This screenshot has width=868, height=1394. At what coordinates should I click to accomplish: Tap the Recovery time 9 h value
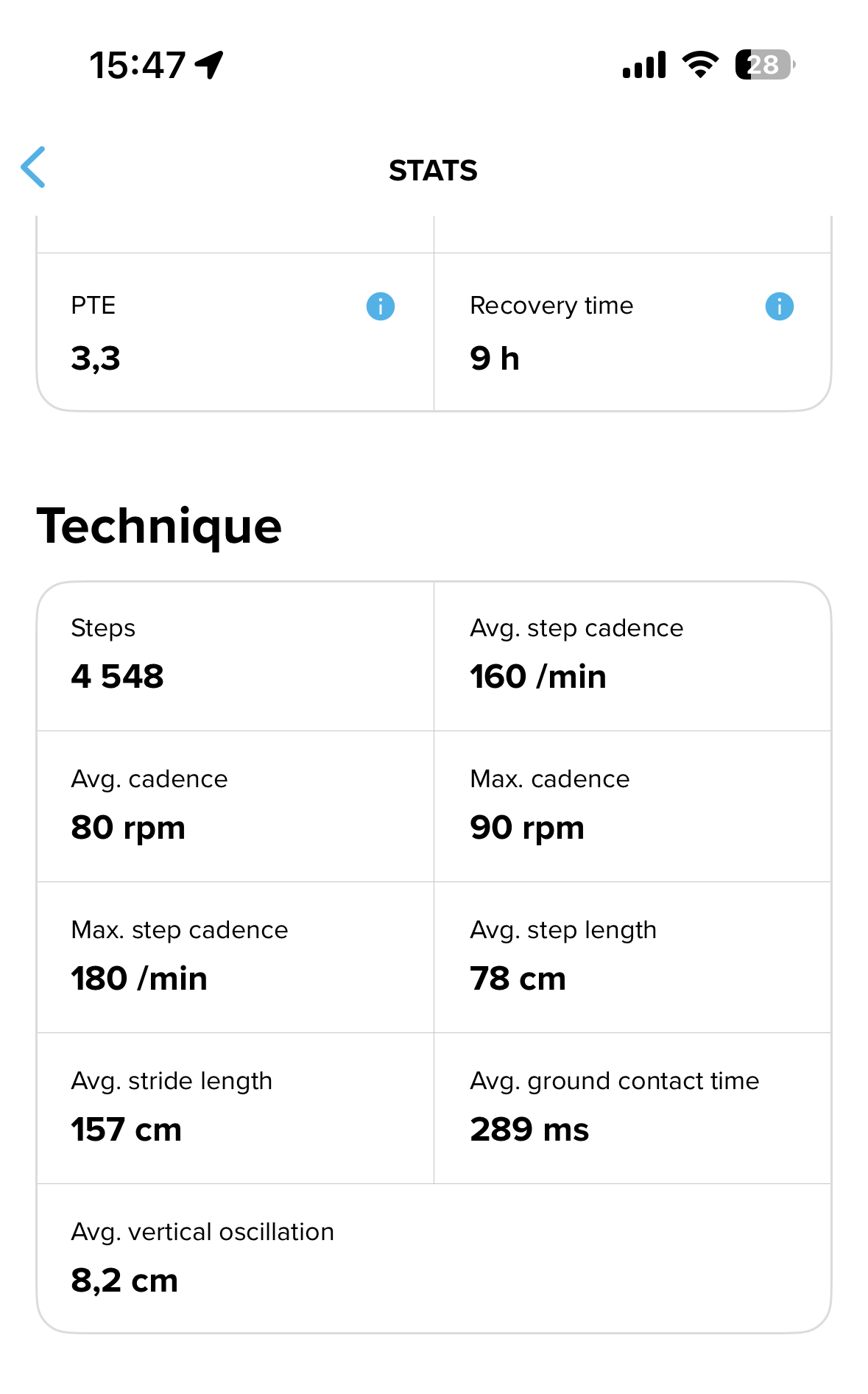[495, 359]
